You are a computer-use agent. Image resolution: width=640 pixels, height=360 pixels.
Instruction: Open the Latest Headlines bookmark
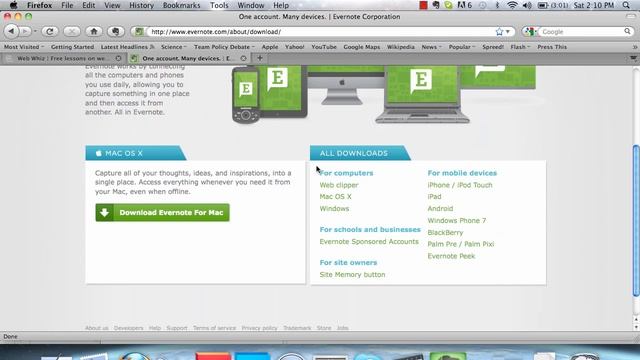pyautogui.click(x=127, y=47)
